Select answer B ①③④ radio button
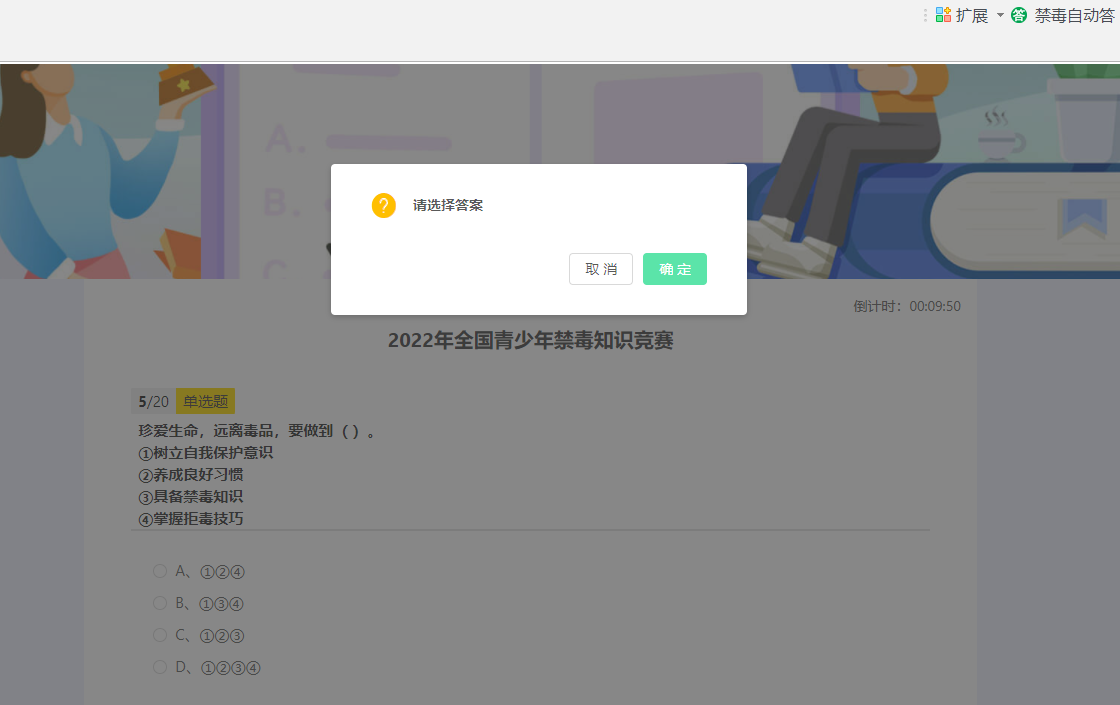The image size is (1120, 705). [x=160, y=603]
